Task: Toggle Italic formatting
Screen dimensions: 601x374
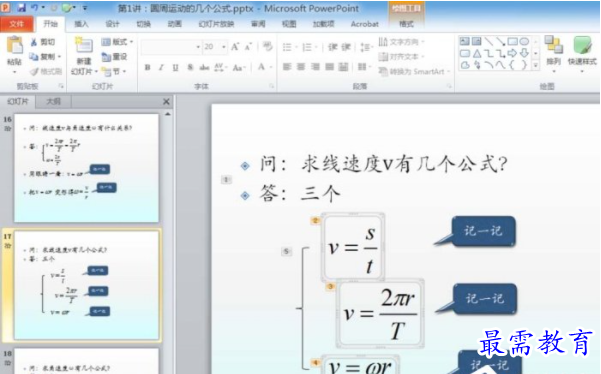Action: [x=161, y=67]
